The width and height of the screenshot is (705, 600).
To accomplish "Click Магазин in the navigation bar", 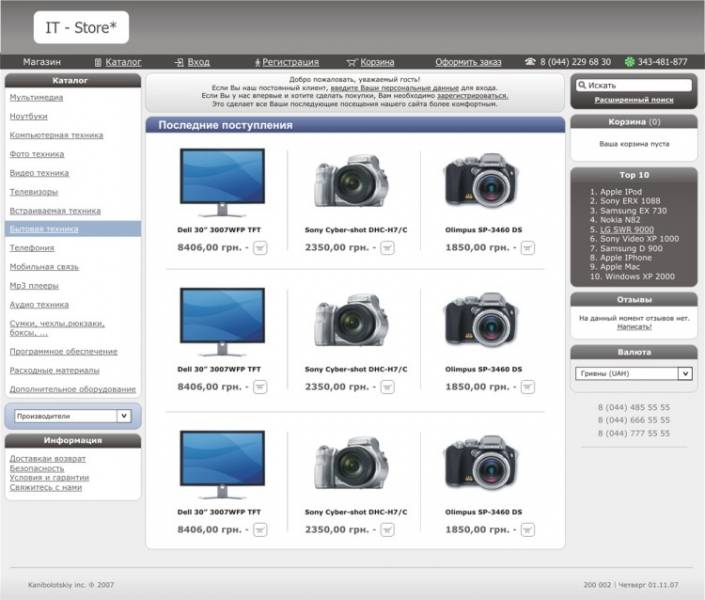I will coord(42,62).
